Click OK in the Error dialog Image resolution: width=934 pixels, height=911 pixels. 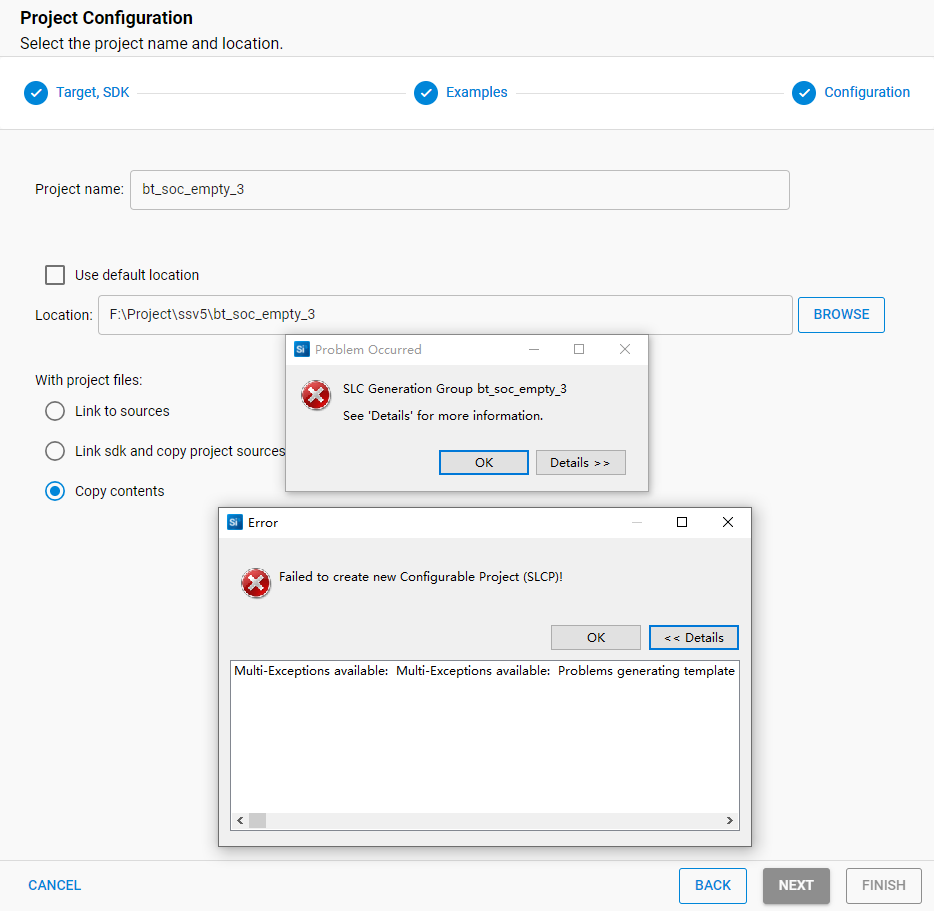(x=596, y=638)
